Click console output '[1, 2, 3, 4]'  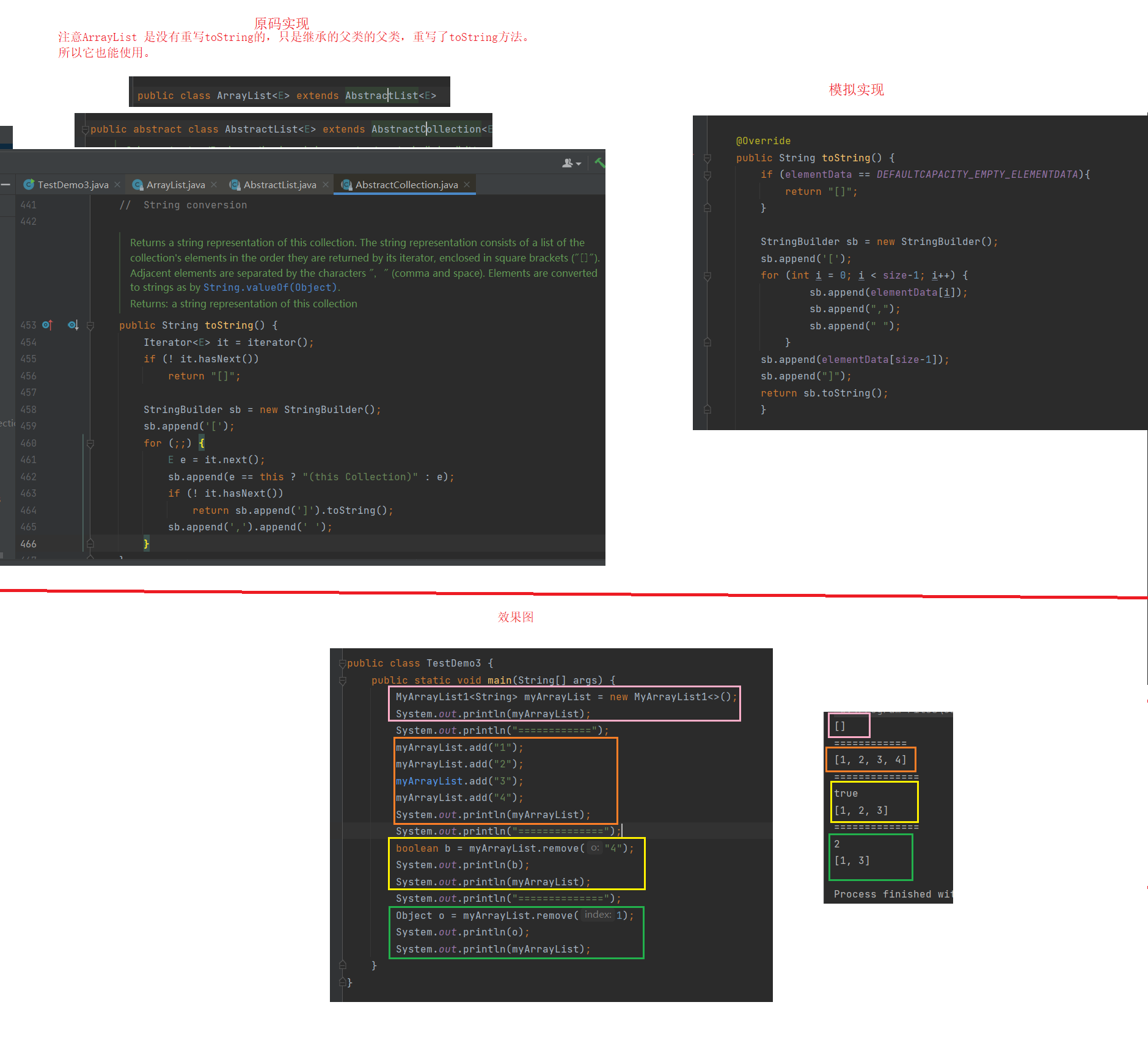tap(871, 759)
